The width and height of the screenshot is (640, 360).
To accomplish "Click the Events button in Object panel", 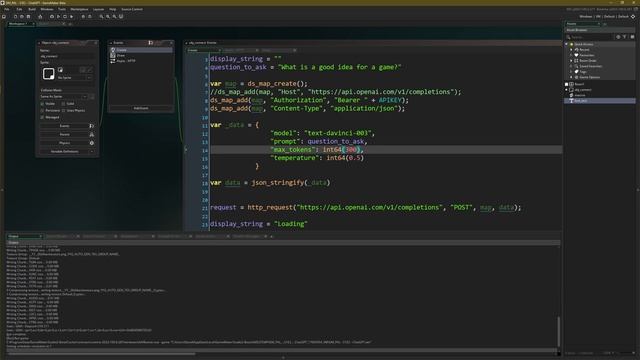I will 67,126.
